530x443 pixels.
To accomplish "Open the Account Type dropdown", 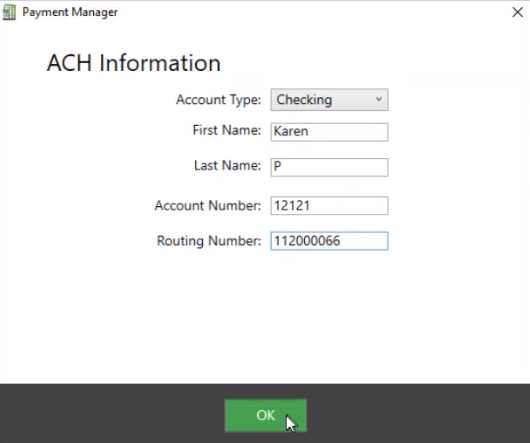I will (329, 100).
